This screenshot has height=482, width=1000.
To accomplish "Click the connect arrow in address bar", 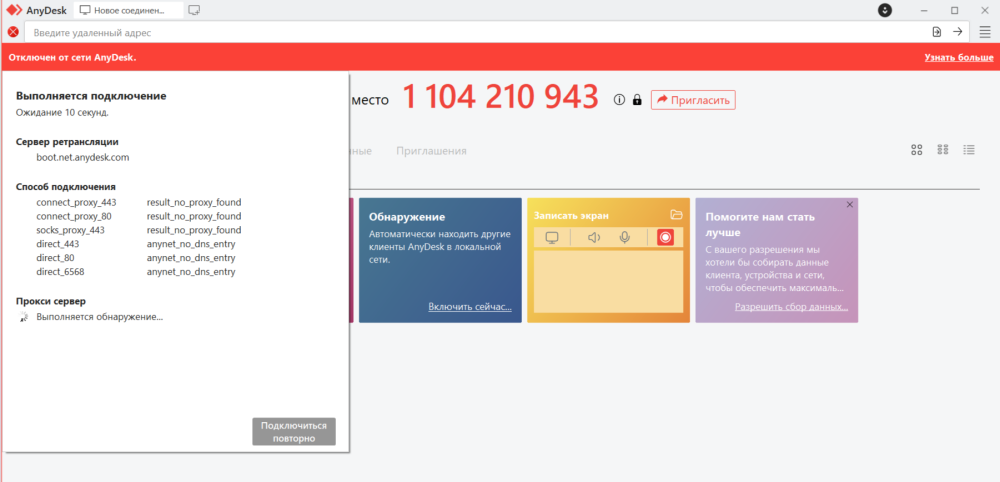I will coord(957,32).
